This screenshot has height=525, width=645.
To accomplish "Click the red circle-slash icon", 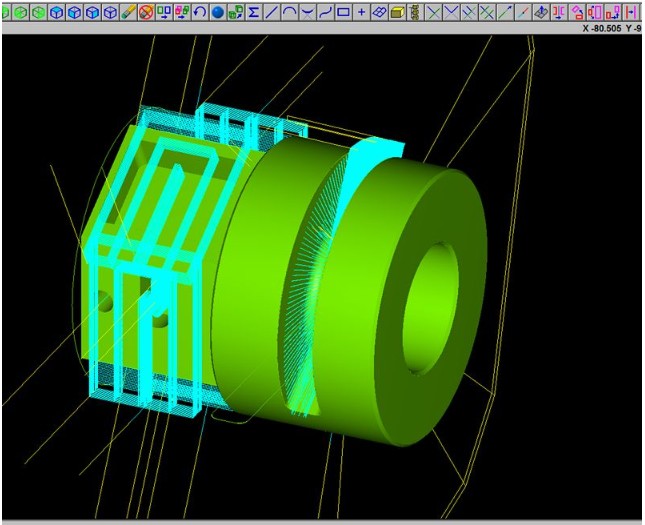I will click(x=145, y=12).
